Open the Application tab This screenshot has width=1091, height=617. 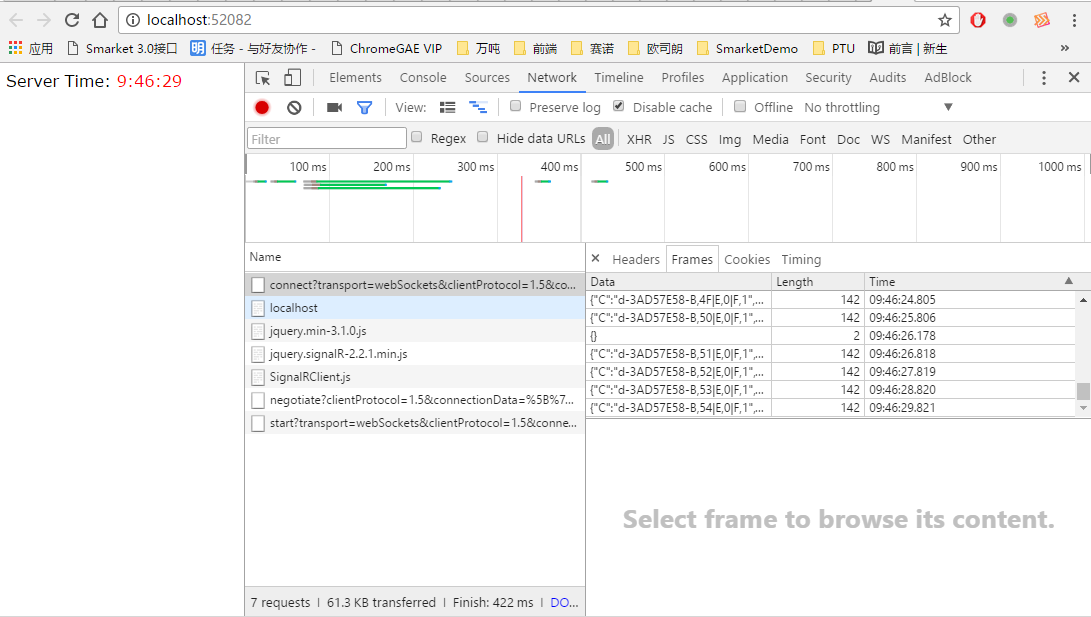755,78
